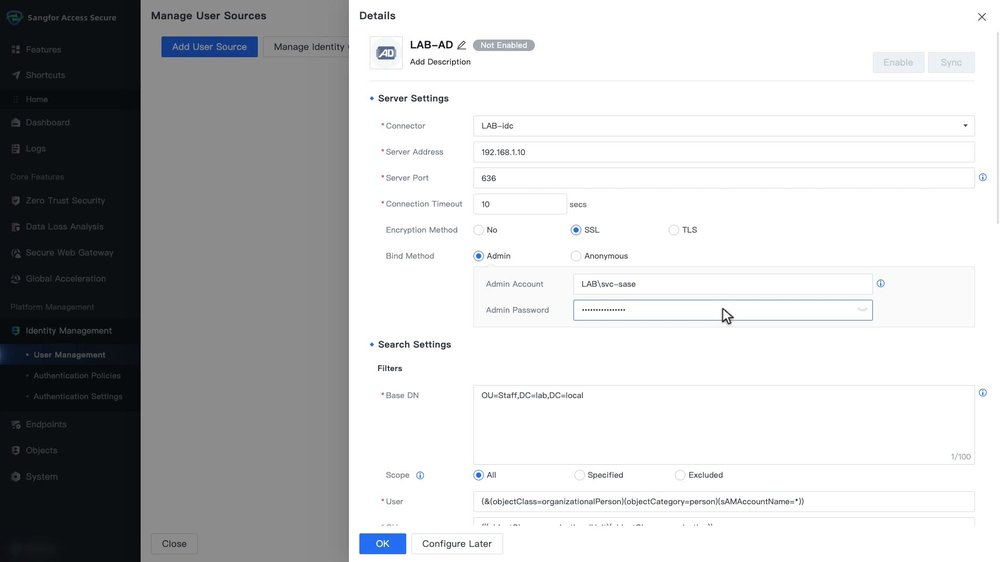The width and height of the screenshot is (1000, 562).
Task: Select the SSL encryption radio button
Action: coord(576,230)
